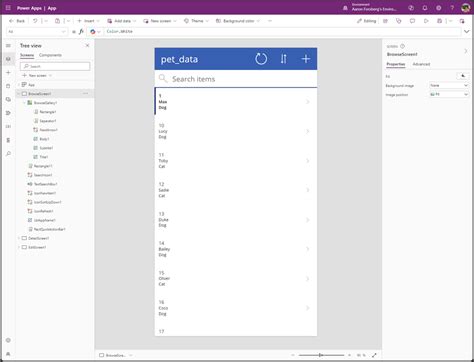
Task: Open settings gear in header
Action: tap(438, 8)
